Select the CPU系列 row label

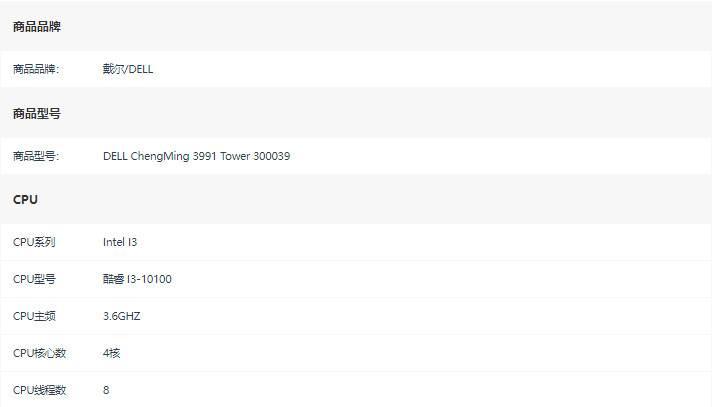click(x=34, y=242)
